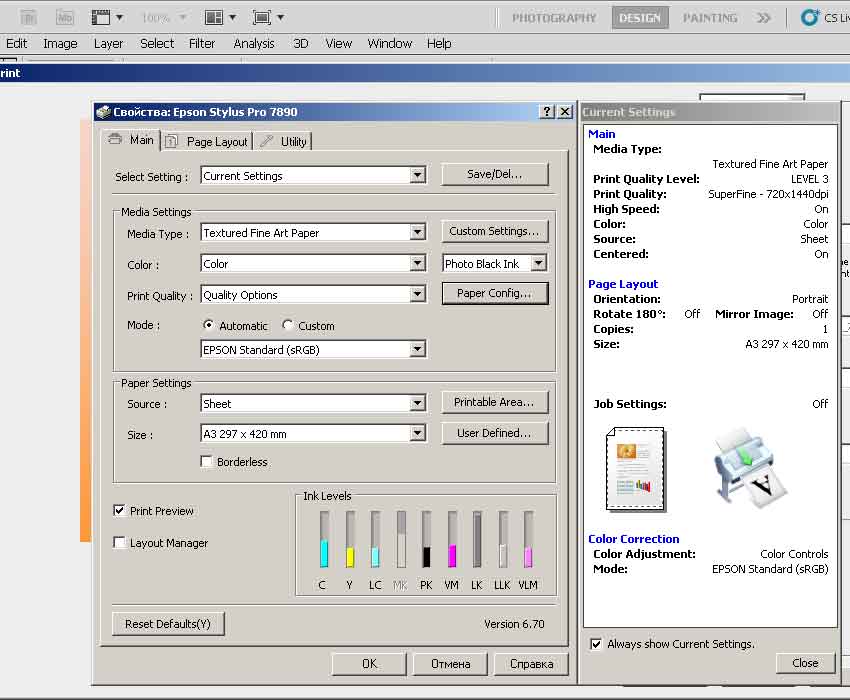Click the Vivid Light Magenta ink bar
This screenshot has height=700, width=850.
click(529, 539)
